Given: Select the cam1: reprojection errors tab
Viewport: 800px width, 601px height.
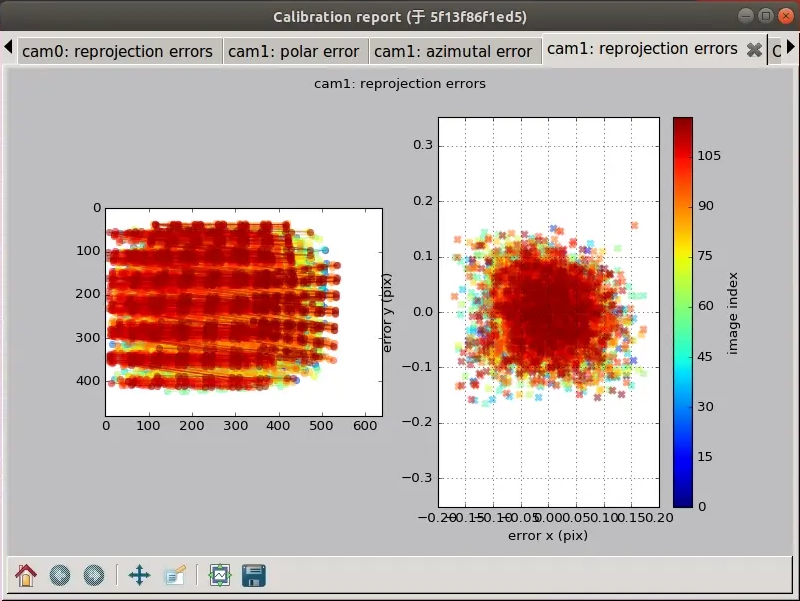Looking at the screenshot, I should [x=642, y=49].
